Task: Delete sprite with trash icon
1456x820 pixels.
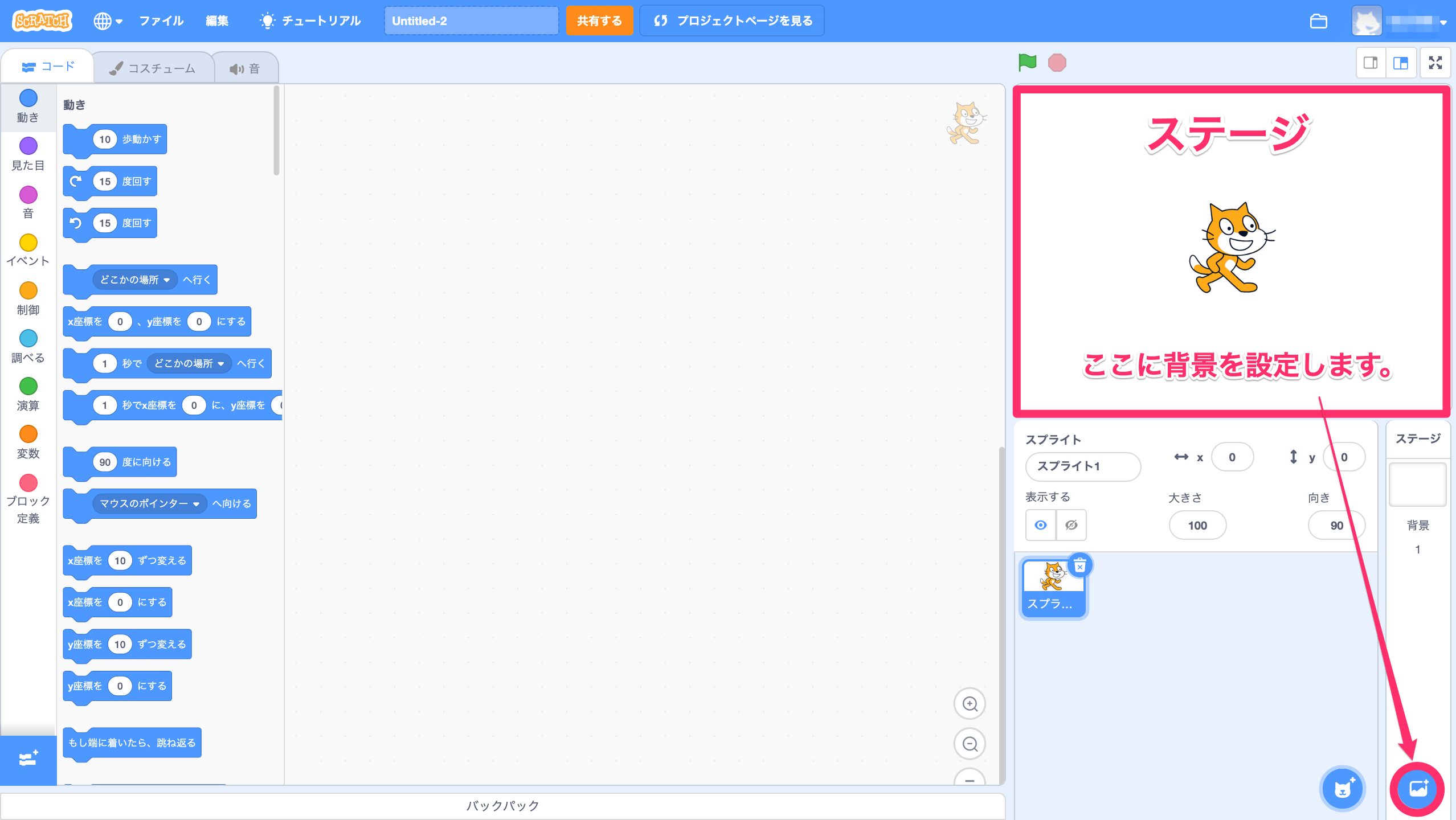Action: pos(1079,566)
